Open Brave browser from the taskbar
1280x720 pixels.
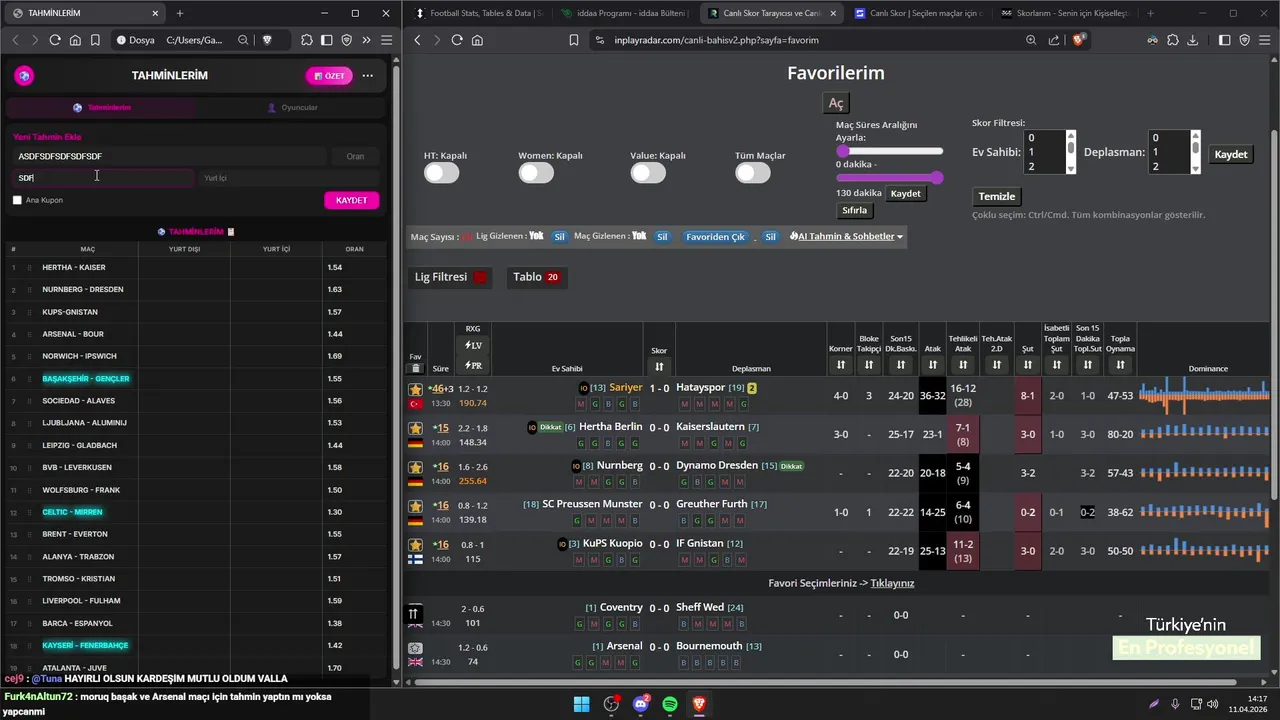click(699, 704)
